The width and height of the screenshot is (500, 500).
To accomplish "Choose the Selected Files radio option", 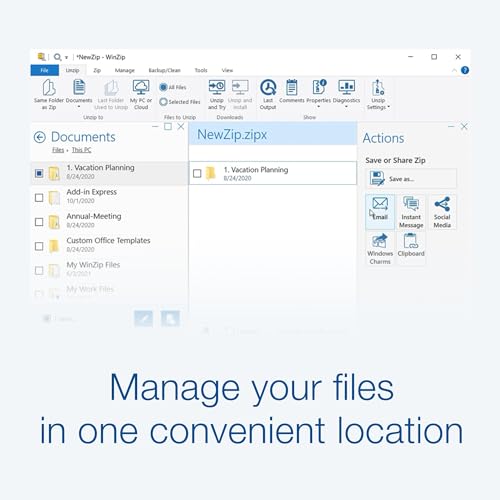I will 163,102.
